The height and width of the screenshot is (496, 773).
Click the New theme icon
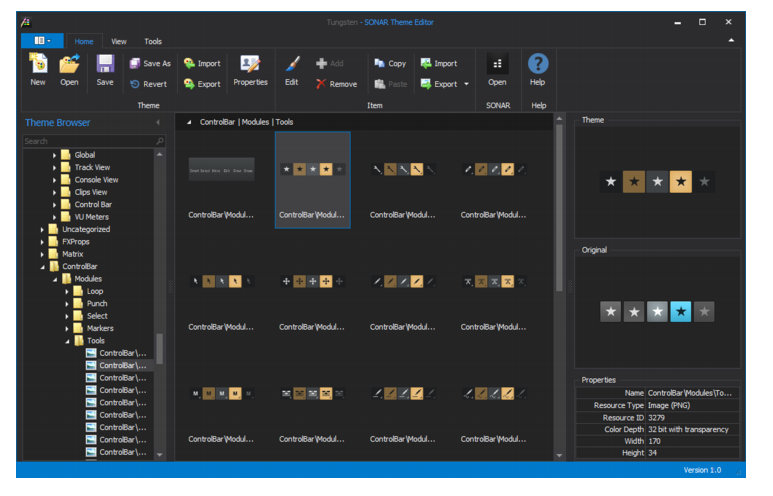pyautogui.click(x=38, y=66)
